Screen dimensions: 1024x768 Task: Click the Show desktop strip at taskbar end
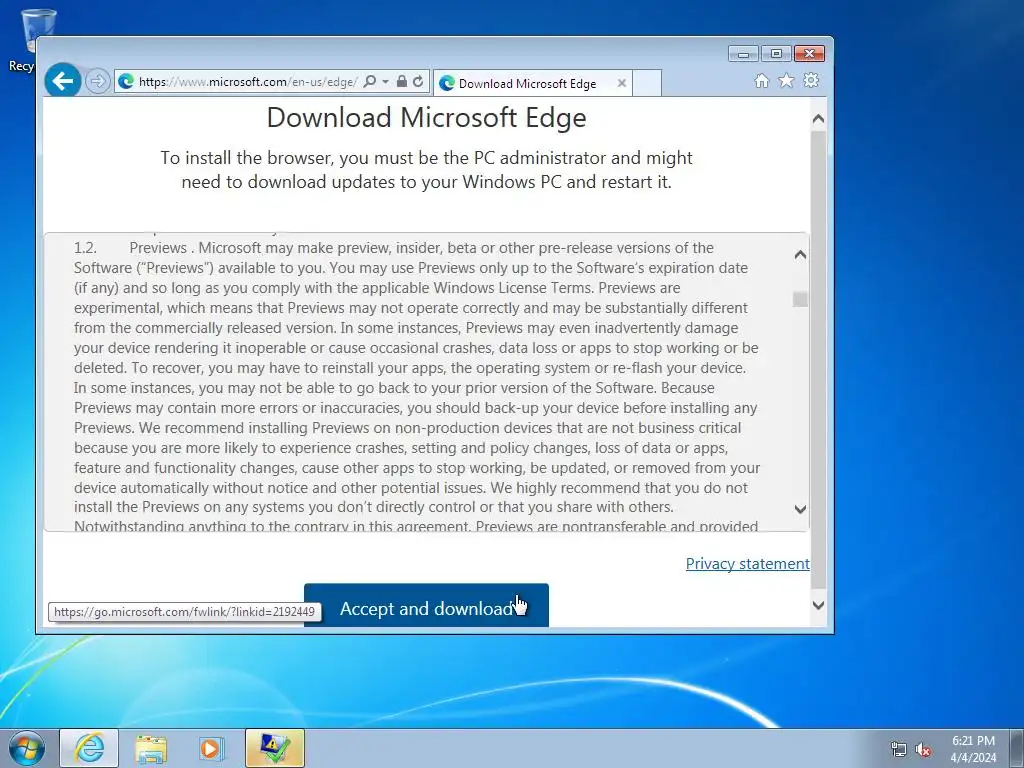coord(1018,748)
